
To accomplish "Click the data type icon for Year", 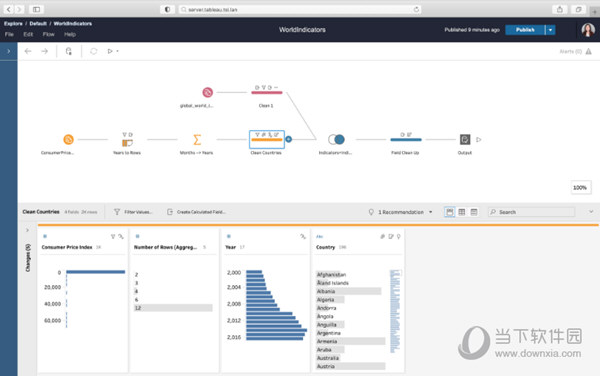I will point(228,236).
